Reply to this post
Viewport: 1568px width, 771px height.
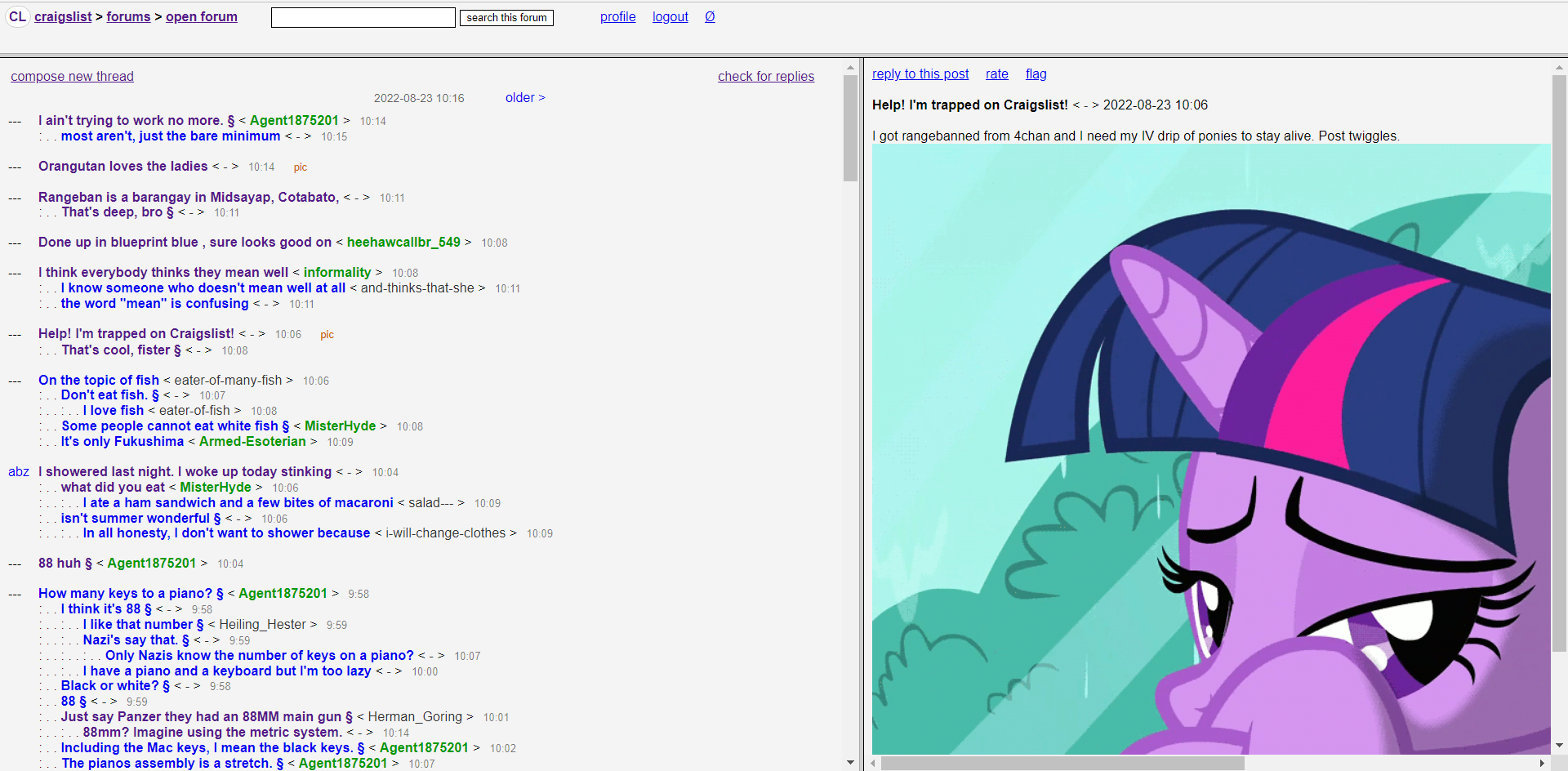tap(920, 74)
